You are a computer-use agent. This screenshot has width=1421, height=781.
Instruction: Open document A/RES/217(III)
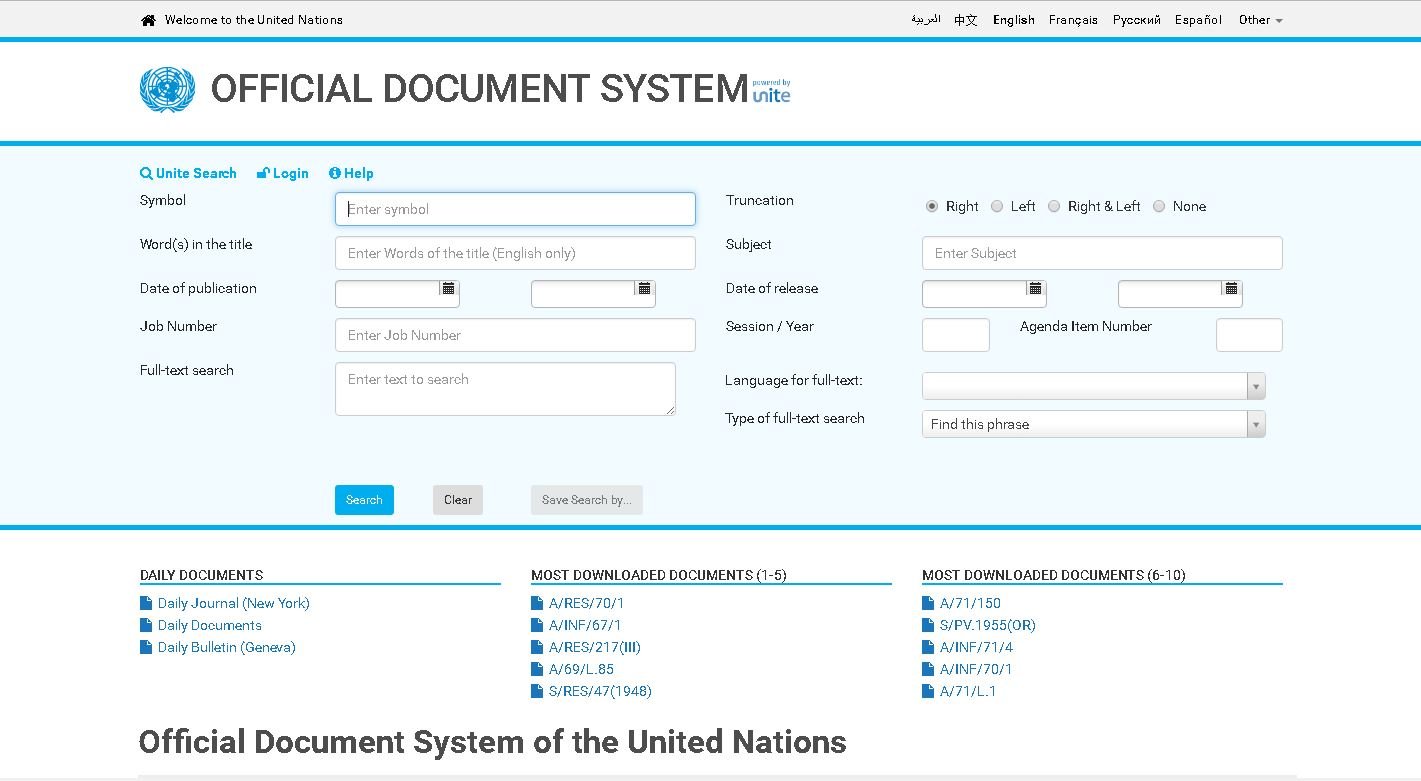tap(595, 647)
